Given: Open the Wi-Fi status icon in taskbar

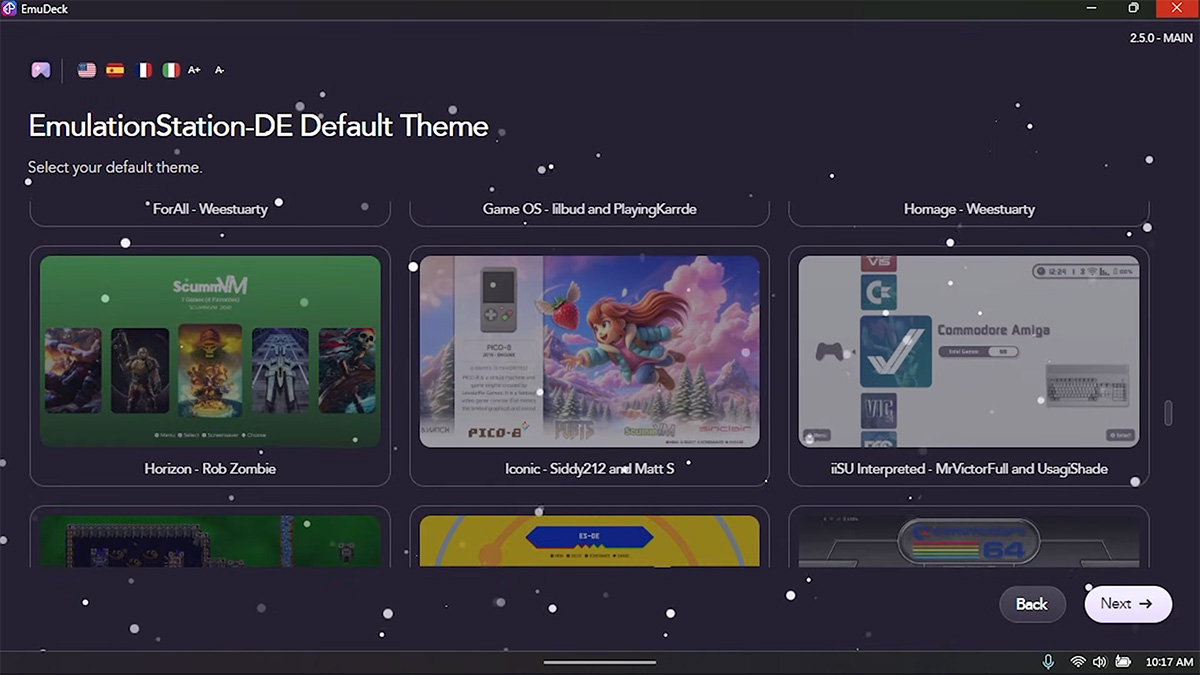Looking at the screenshot, I should tap(1077, 661).
